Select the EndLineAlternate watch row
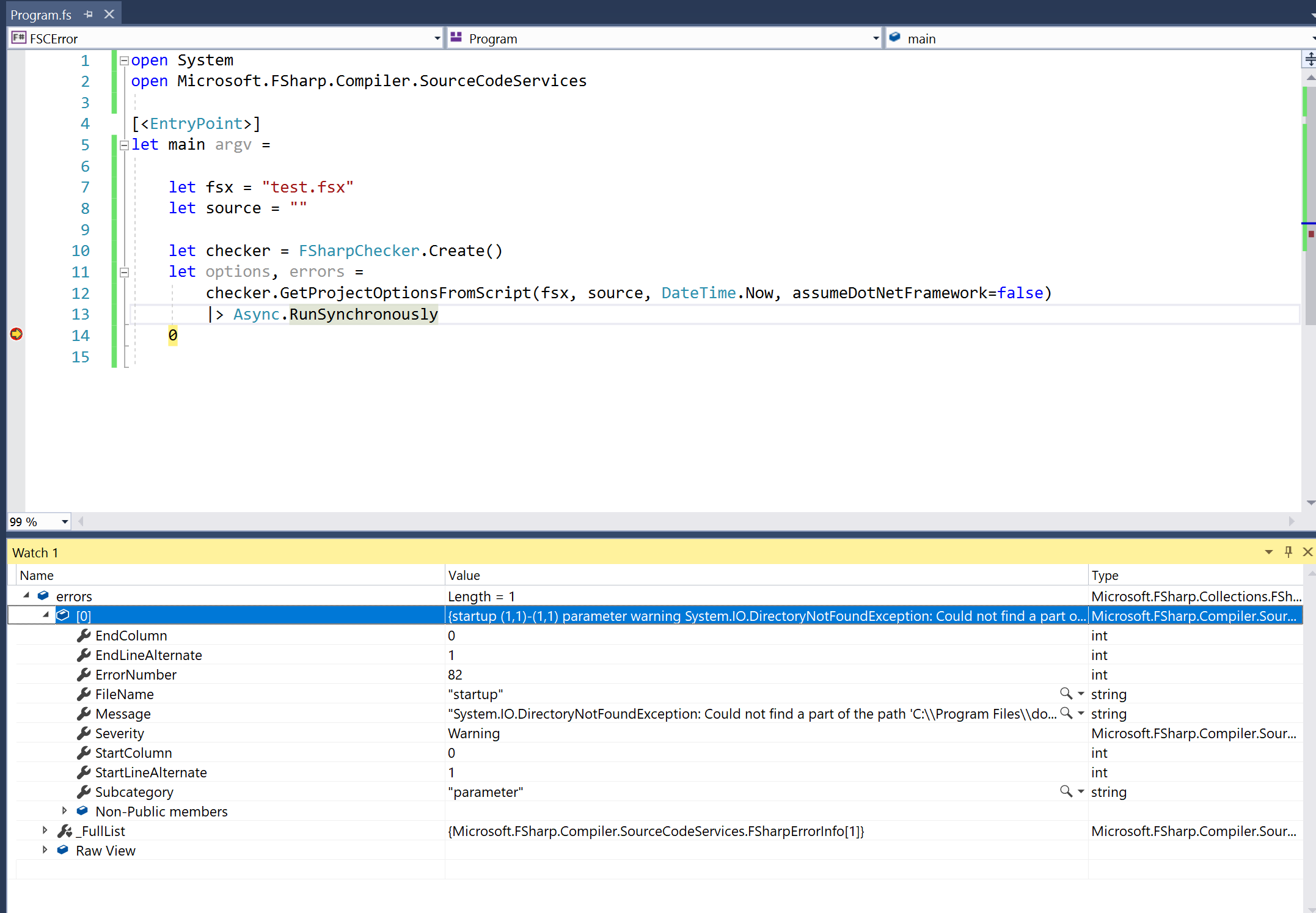 point(659,655)
